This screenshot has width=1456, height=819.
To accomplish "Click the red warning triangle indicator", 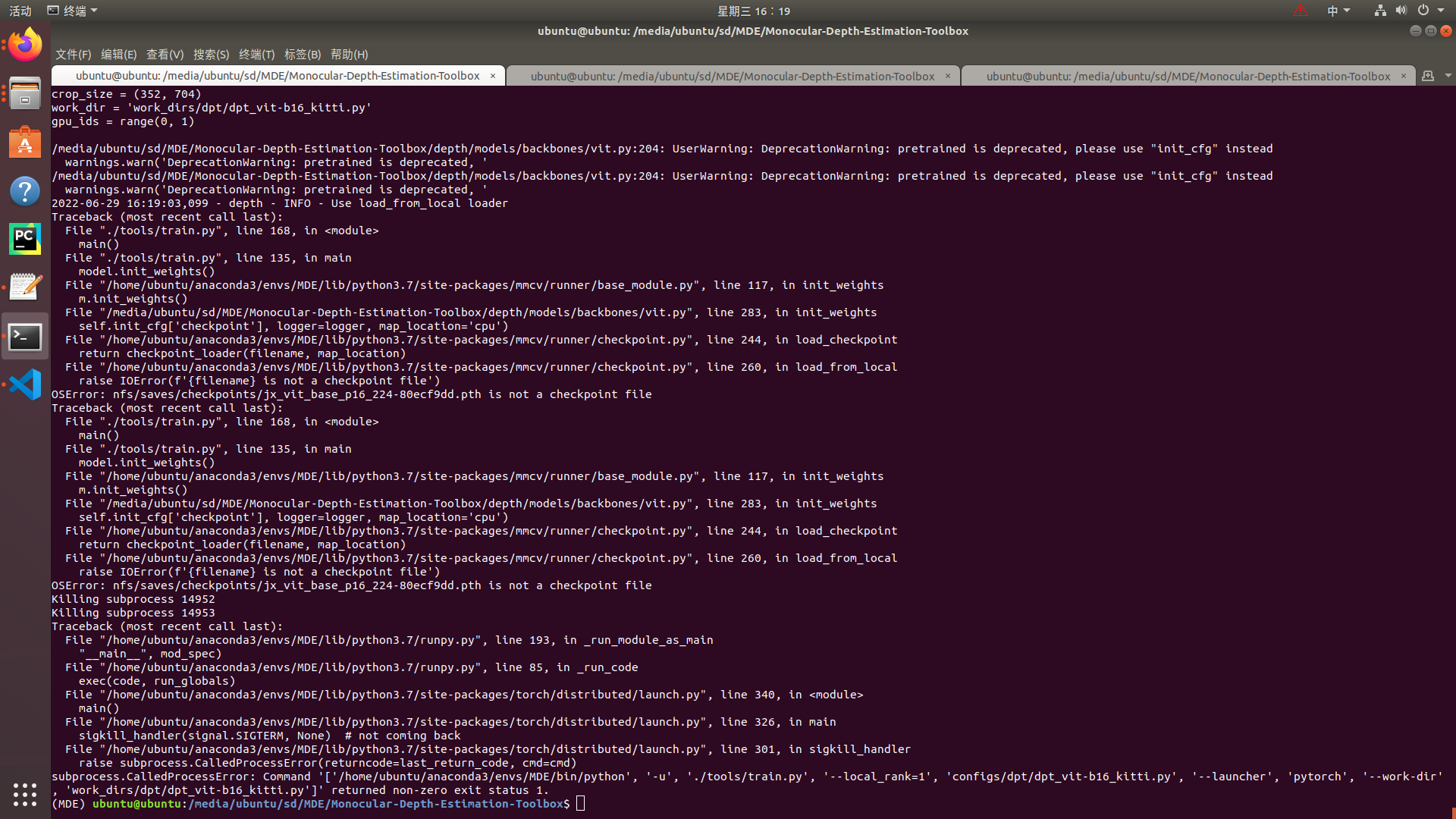I will click(x=1301, y=10).
